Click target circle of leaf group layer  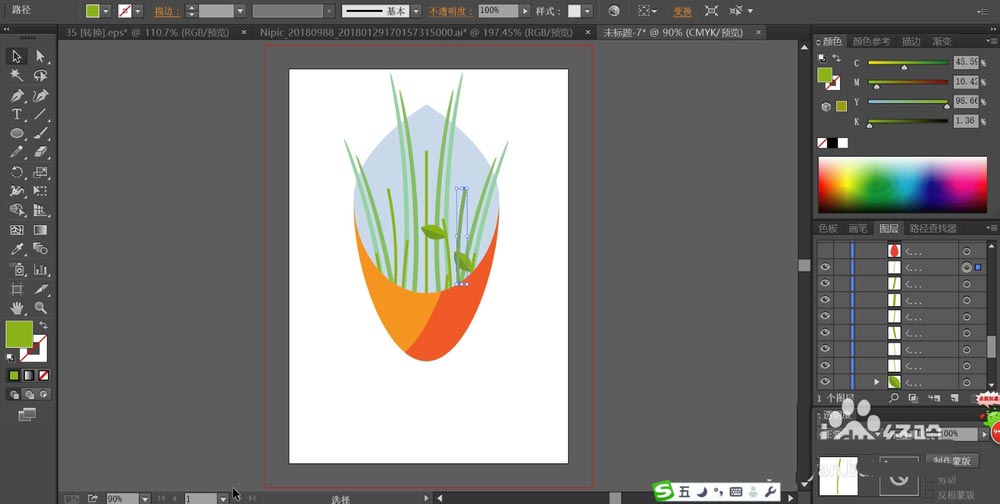tap(967, 382)
